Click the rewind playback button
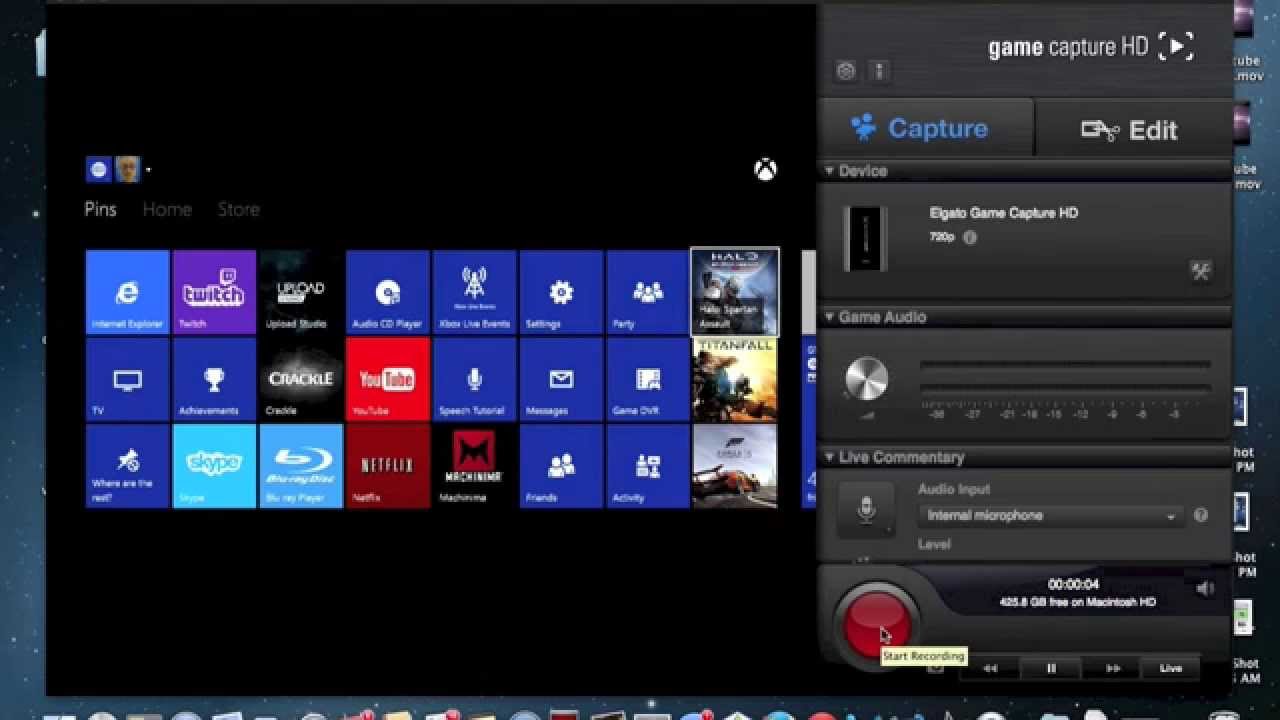The image size is (1280, 720). [990, 668]
